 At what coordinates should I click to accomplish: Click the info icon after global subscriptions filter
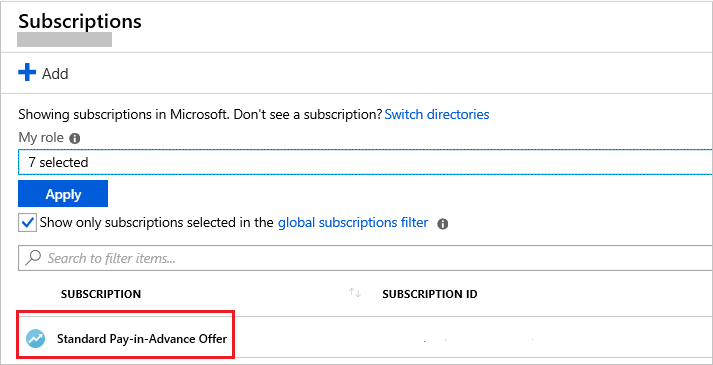click(x=442, y=224)
